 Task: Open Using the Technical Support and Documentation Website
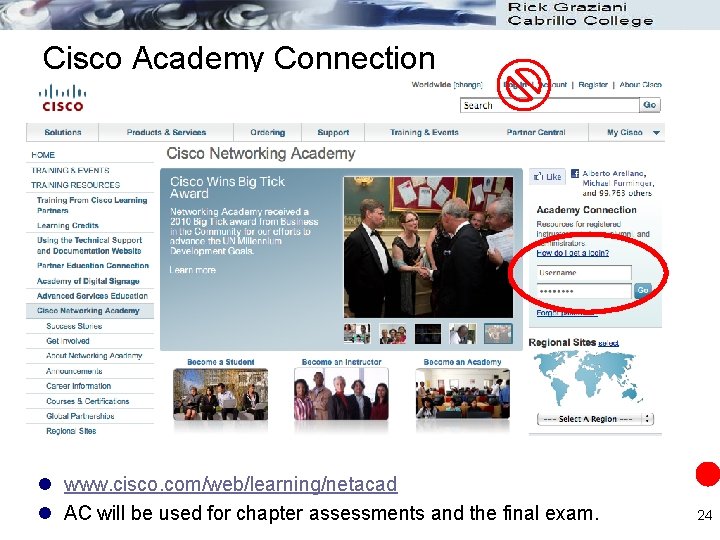coord(89,246)
